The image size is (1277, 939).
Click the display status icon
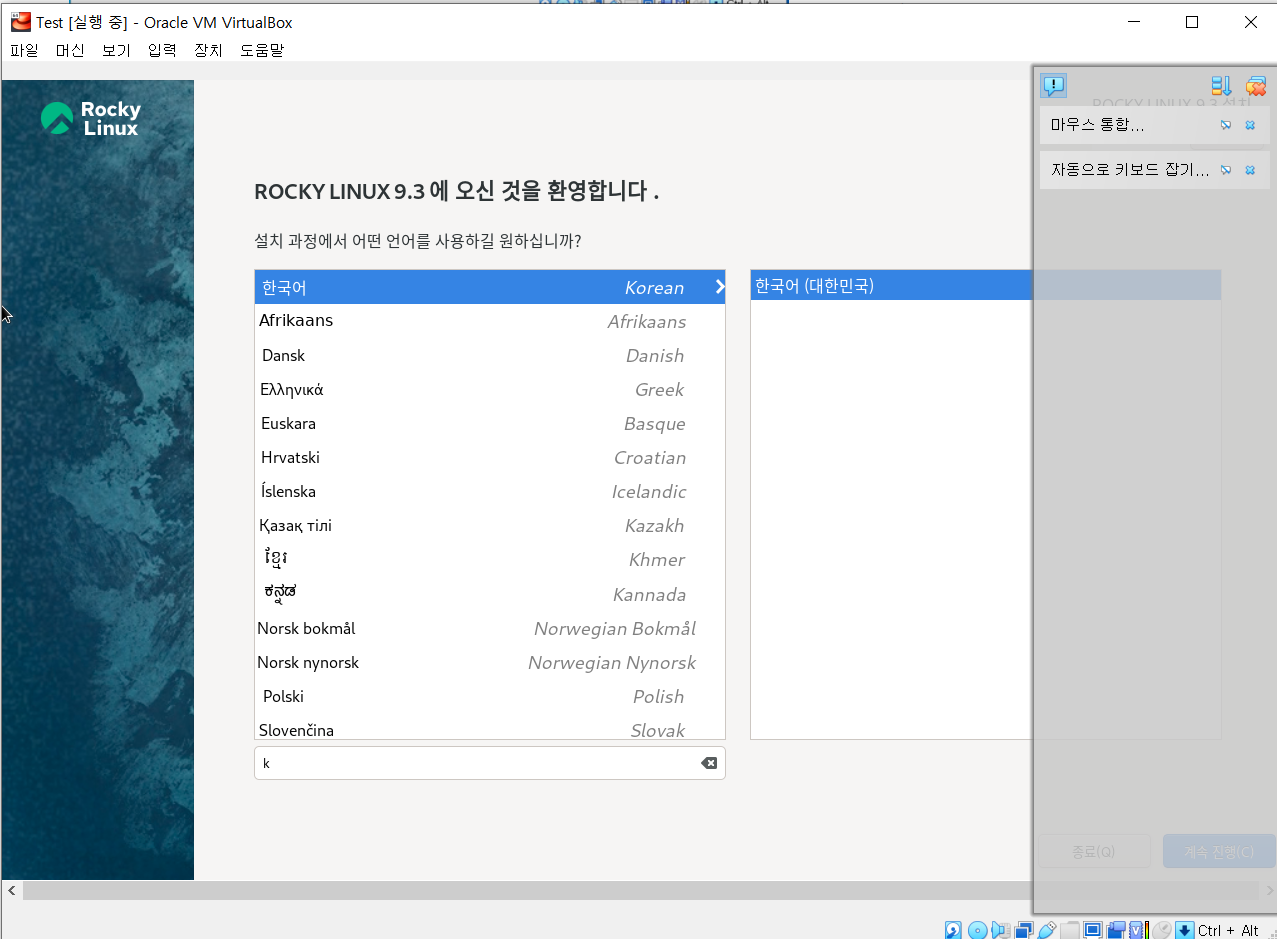coord(1093,930)
